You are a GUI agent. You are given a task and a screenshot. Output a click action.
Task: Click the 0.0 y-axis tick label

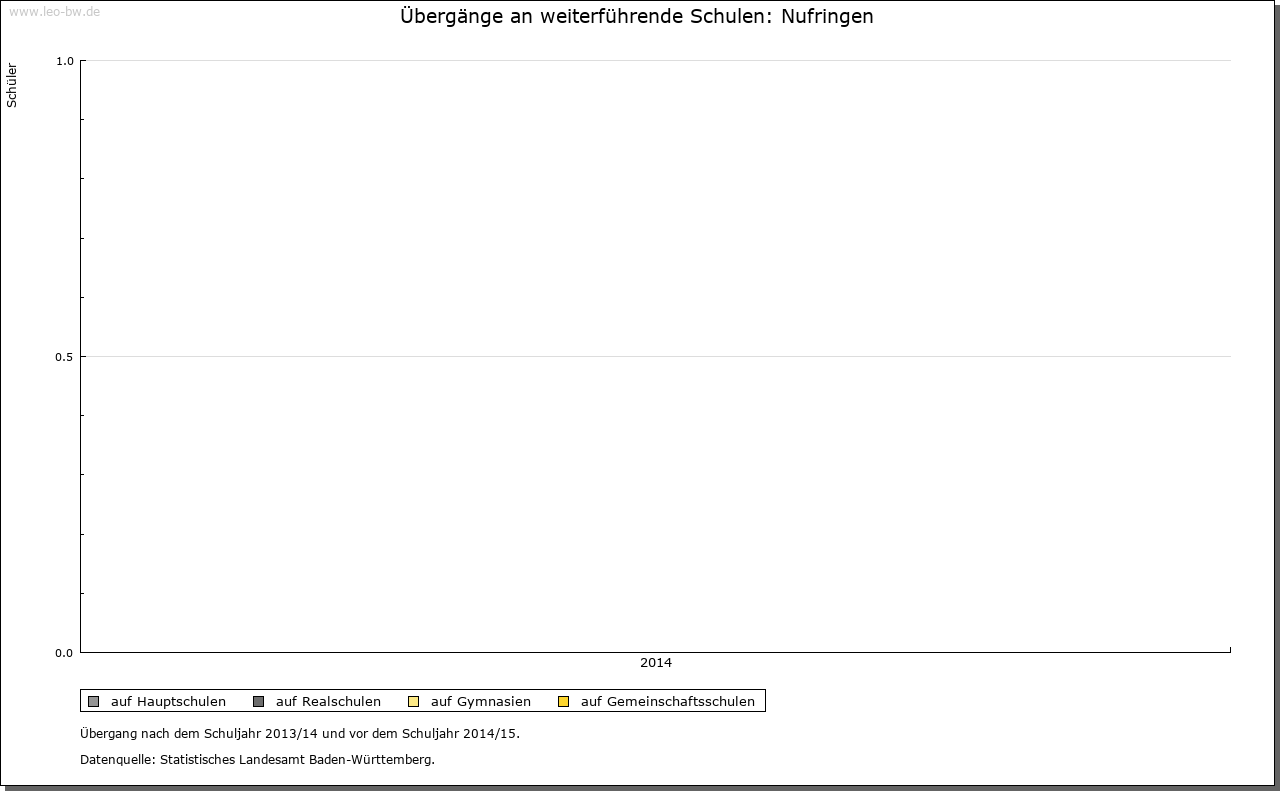tap(64, 653)
